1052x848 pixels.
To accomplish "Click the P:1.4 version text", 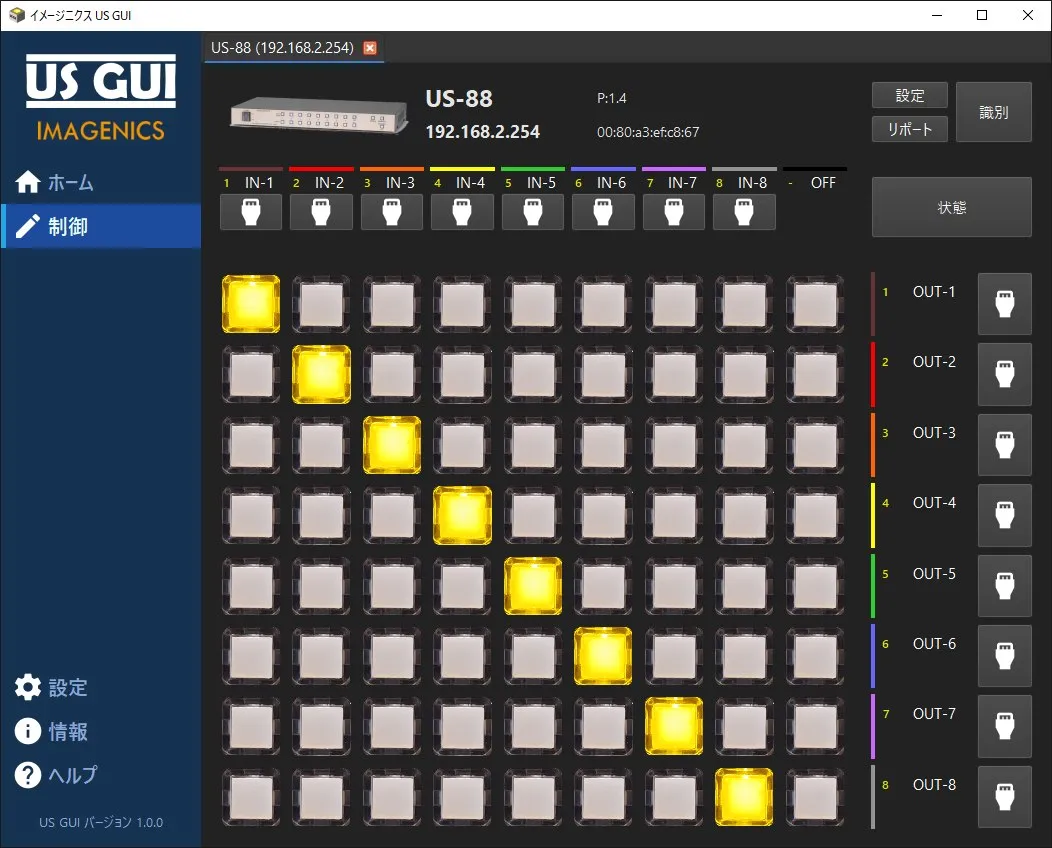I will click(611, 98).
